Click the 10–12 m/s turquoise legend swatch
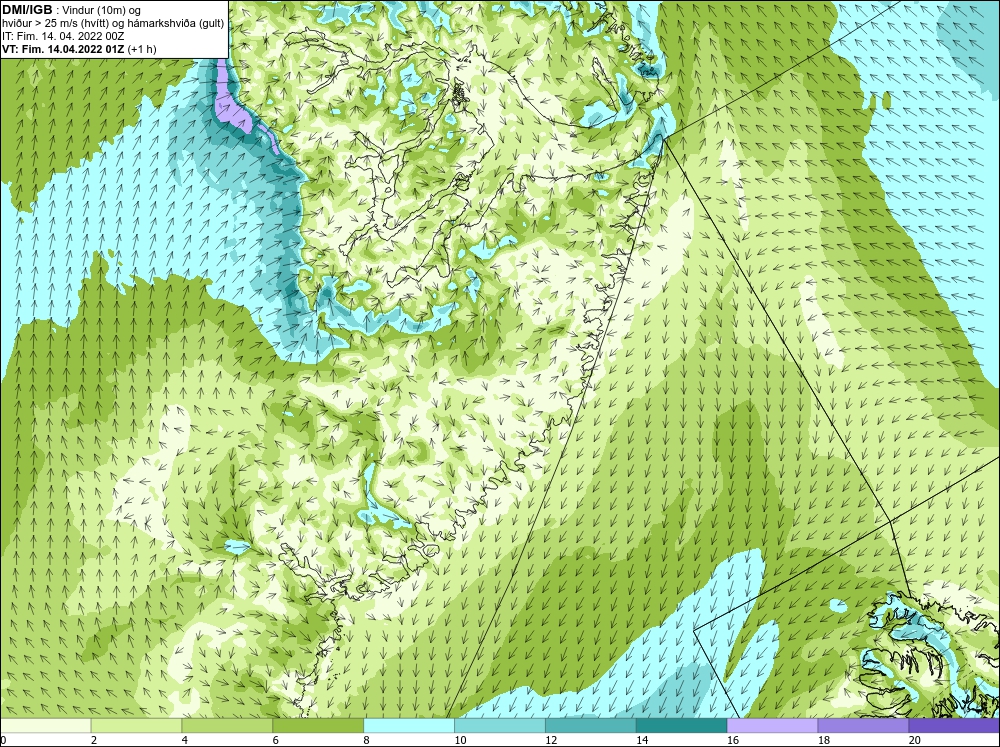This screenshot has width=1000, height=747. pos(499,726)
